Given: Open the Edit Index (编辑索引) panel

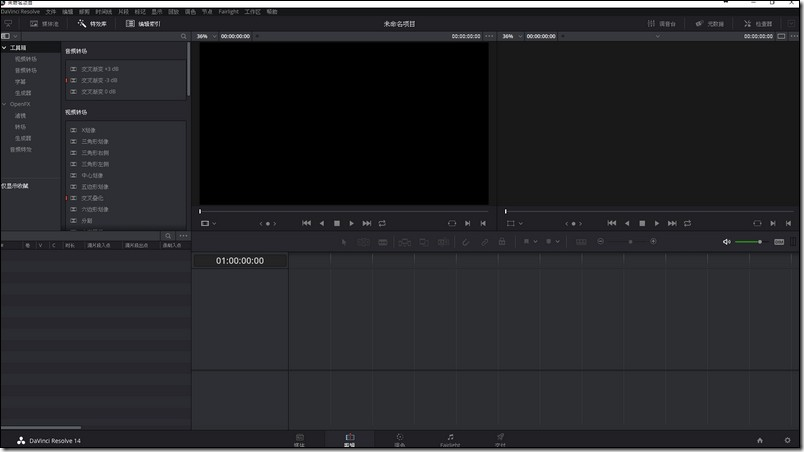Looking at the screenshot, I should pyautogui.click(x=143, y=24).
